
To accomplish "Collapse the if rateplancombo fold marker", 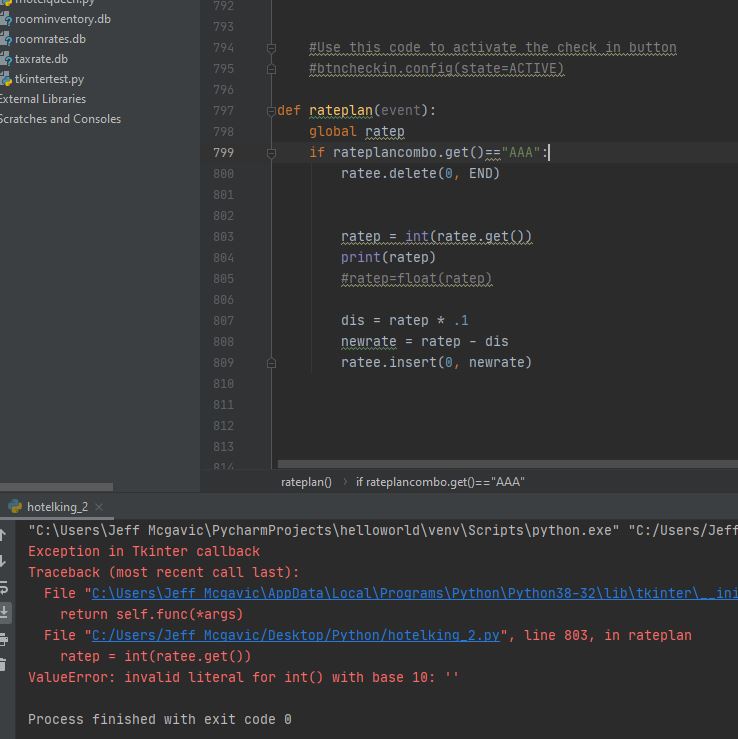I will pos(271,153).
